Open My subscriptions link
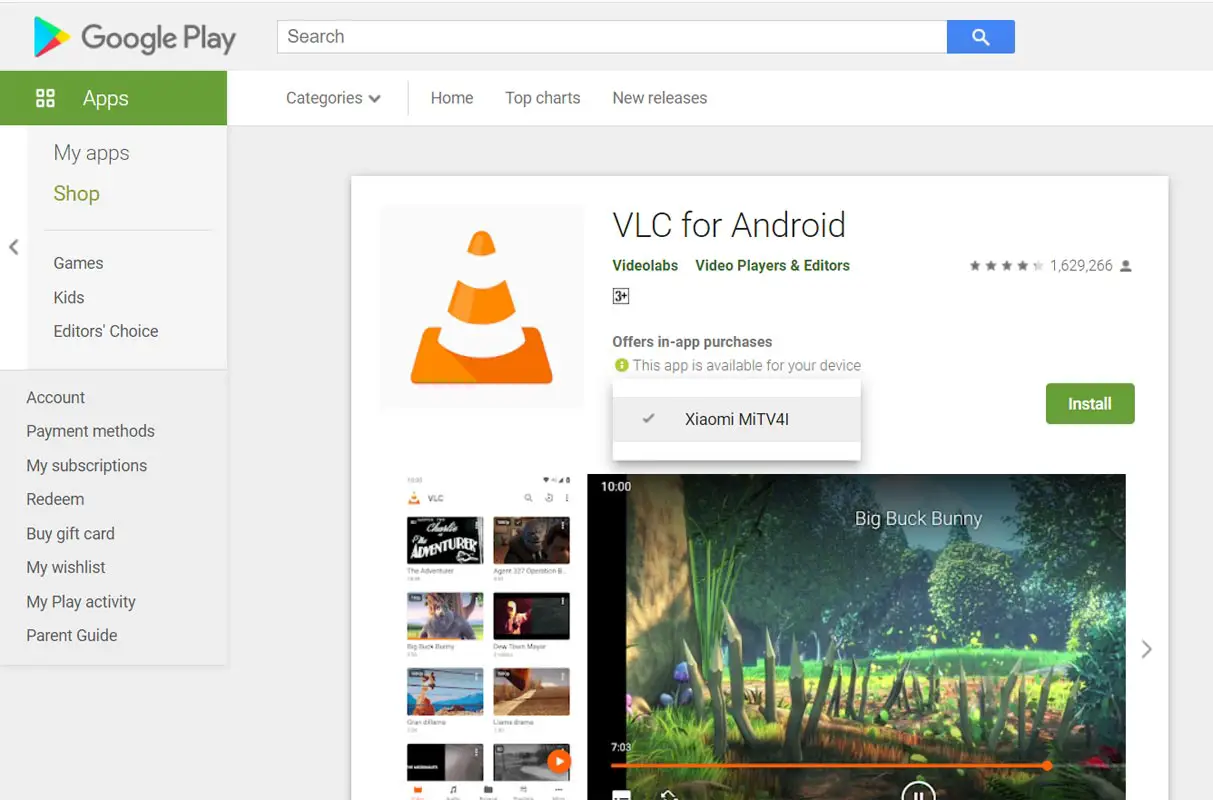Screen dimensions: 1213x800 click(86, 465)
